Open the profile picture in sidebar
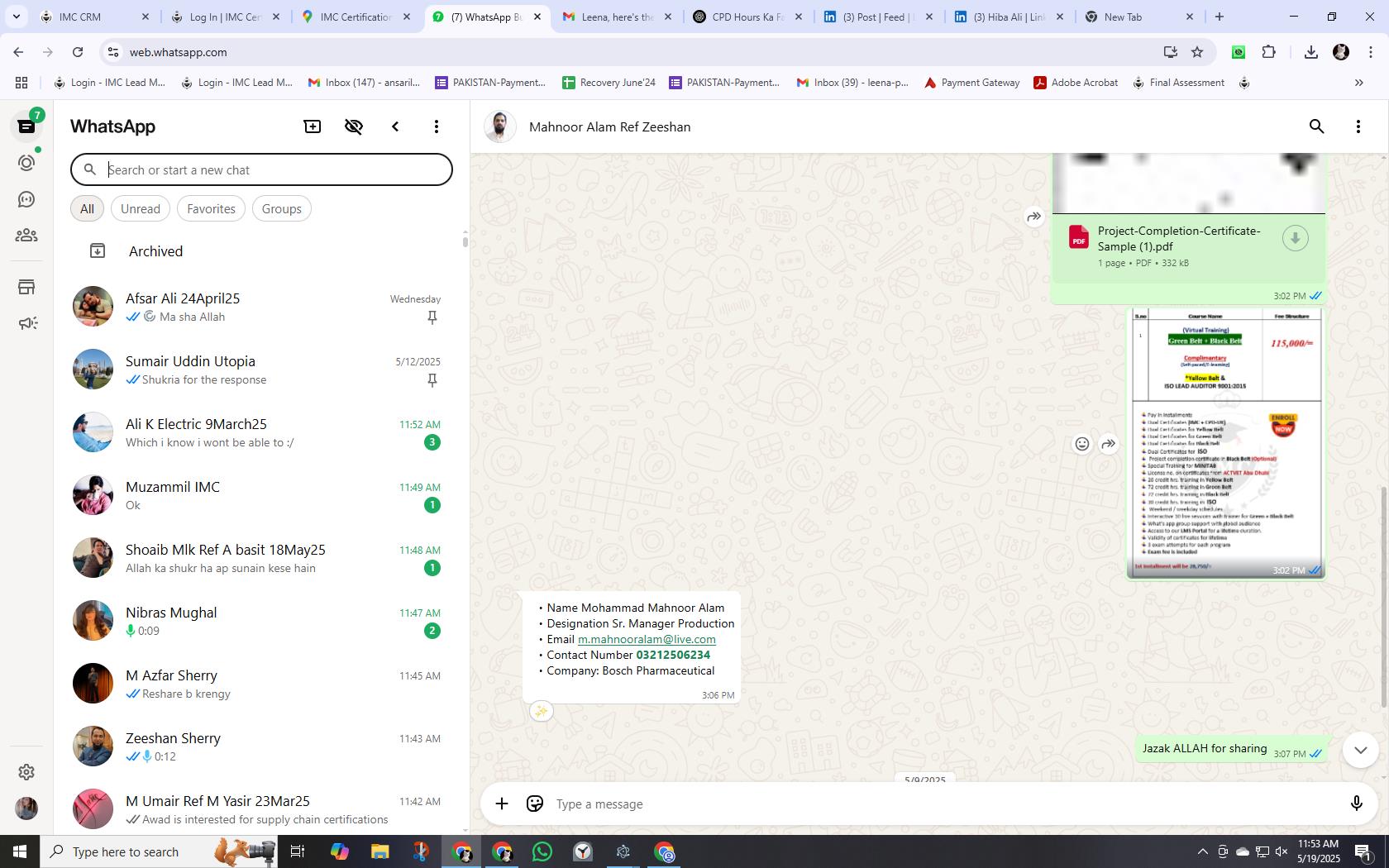The height and width of the screenshot is (868, 1389). point(26,808)
